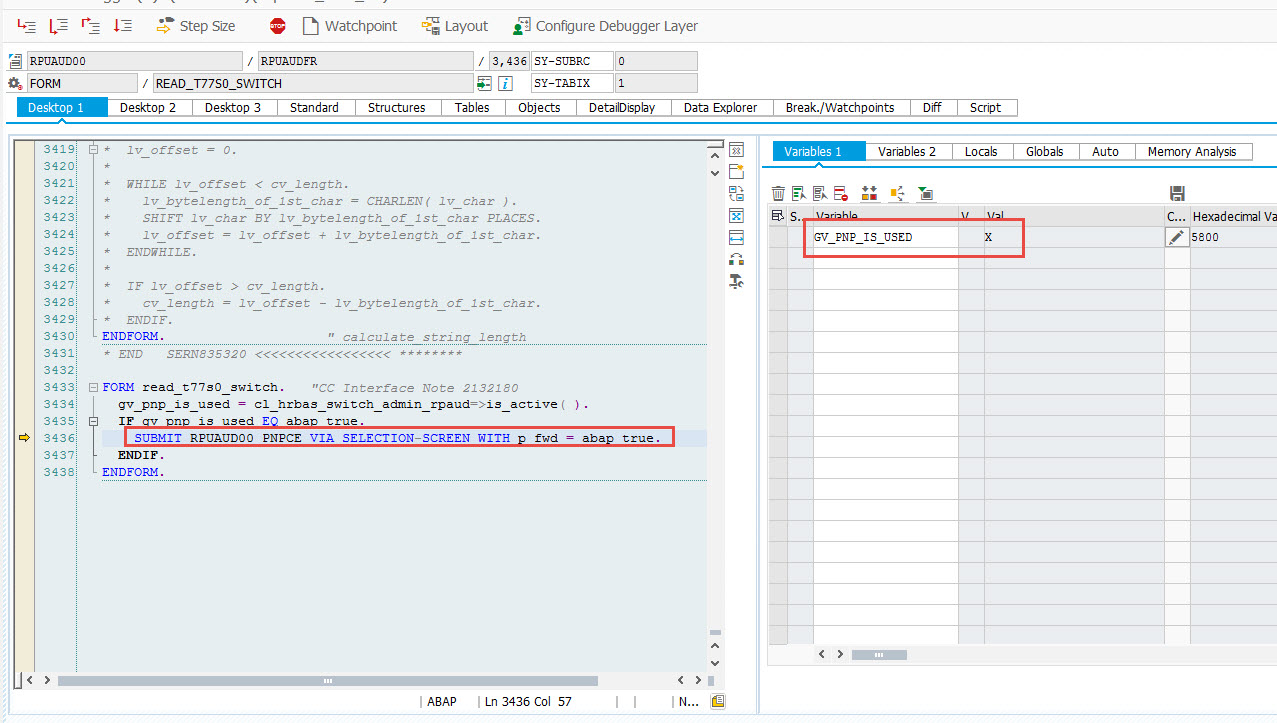This screenshot has width=1277, height=723.
Task: Select the Locals tab
Action: tap(981, 151)
